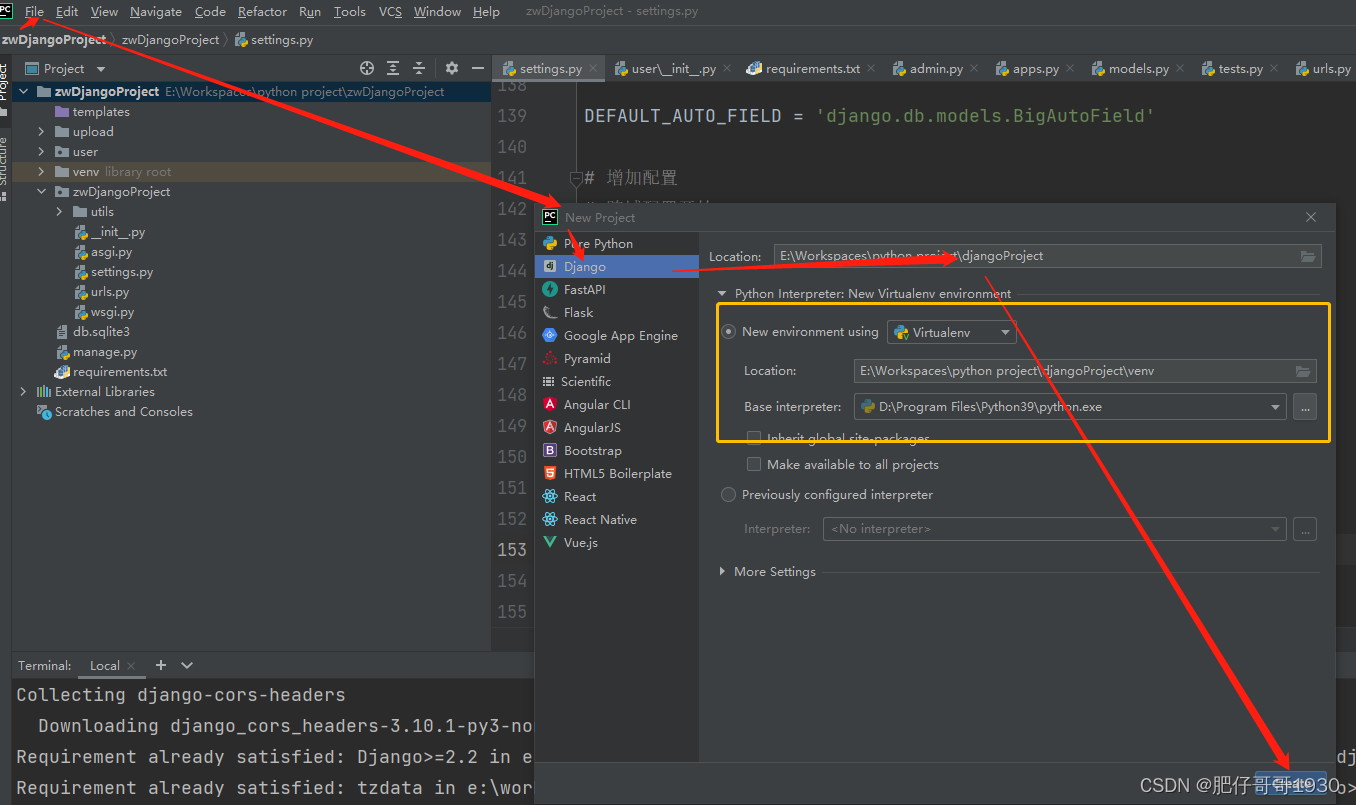Viewport: 1356px width, 805px height.
Task: Open the Navigate menu
Action: [156, 12]
